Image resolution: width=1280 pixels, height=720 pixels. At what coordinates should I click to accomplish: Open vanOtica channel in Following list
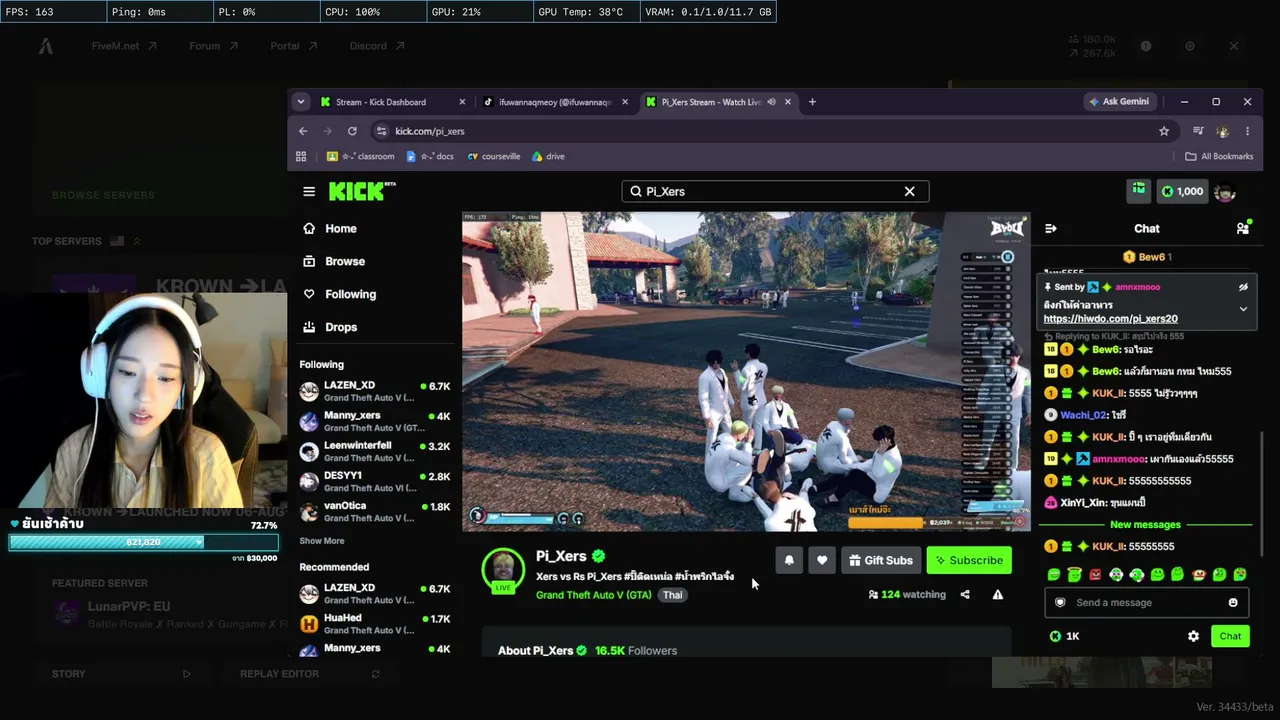click(x=374, y=512)
